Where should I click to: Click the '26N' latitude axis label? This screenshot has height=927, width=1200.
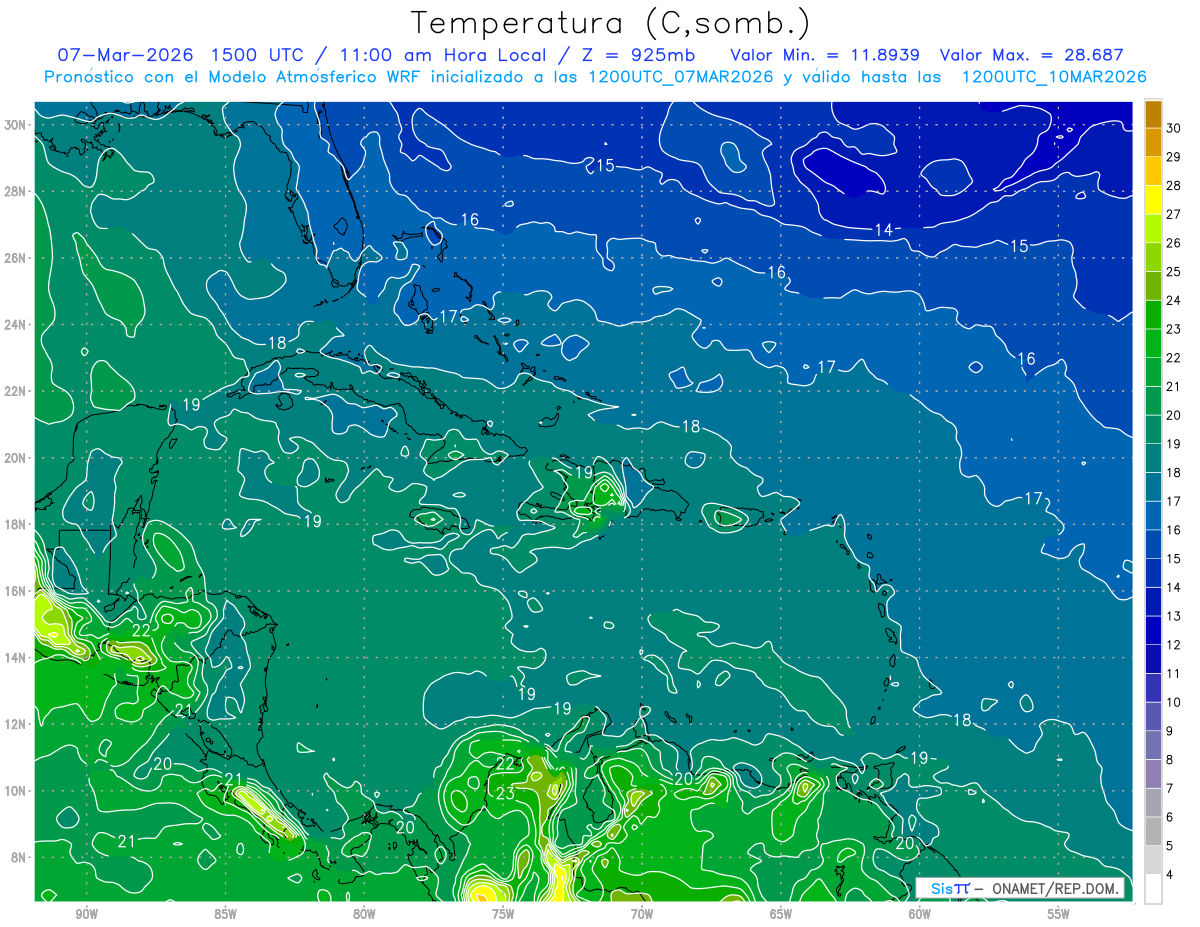point(16,258)
